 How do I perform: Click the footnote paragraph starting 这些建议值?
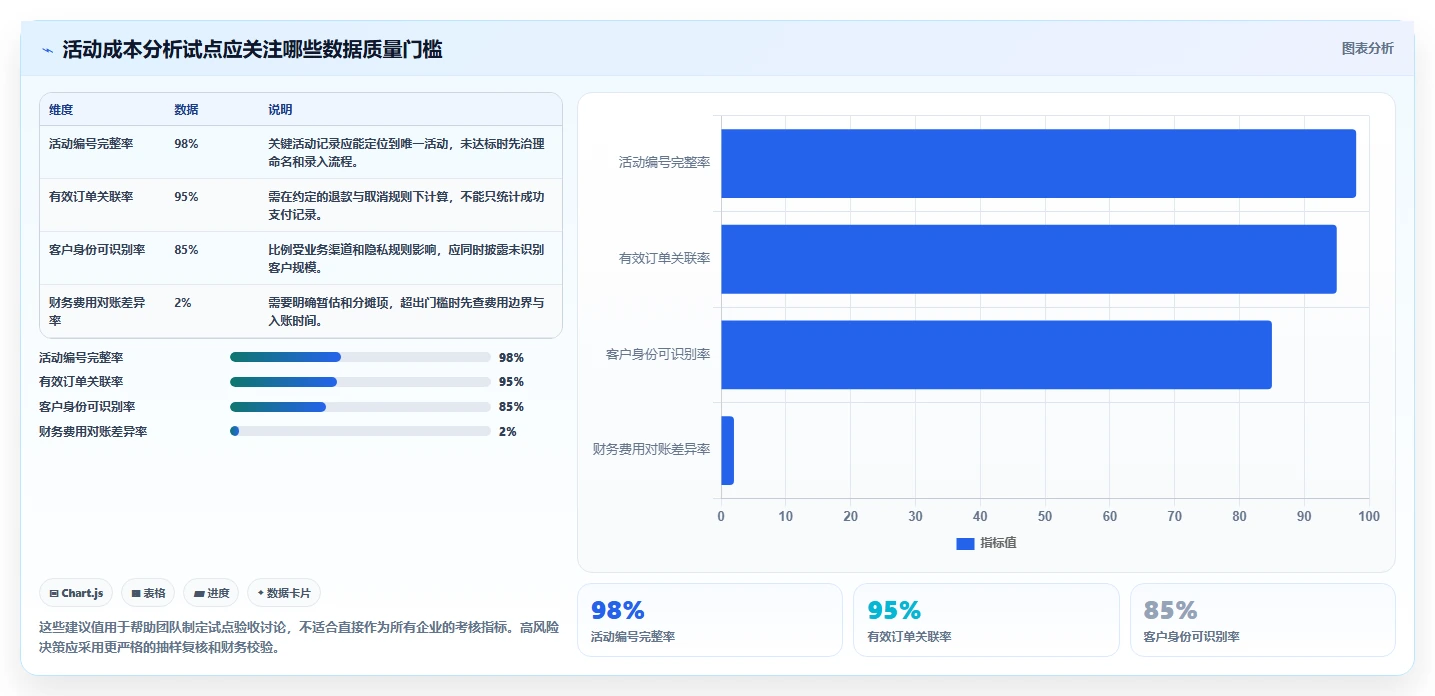coord(298,637)
